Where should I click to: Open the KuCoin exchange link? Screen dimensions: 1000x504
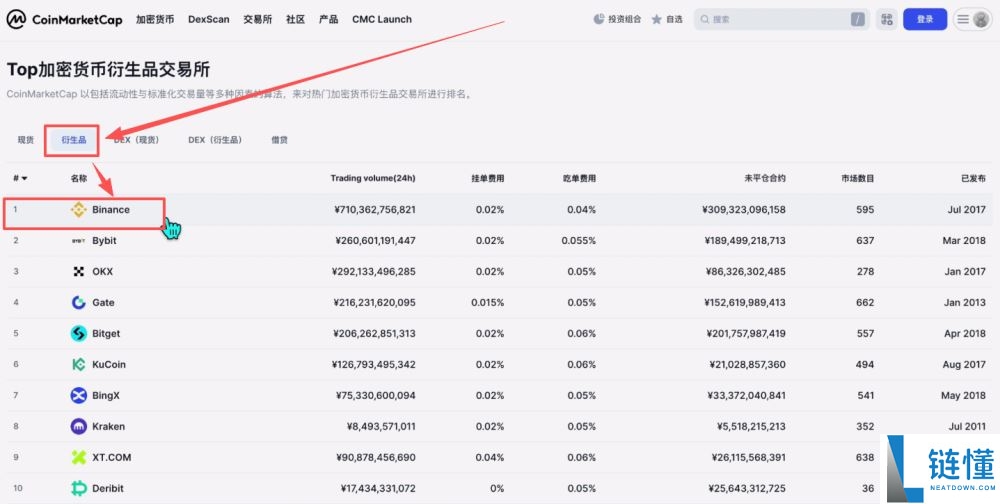tap(109, 364)
